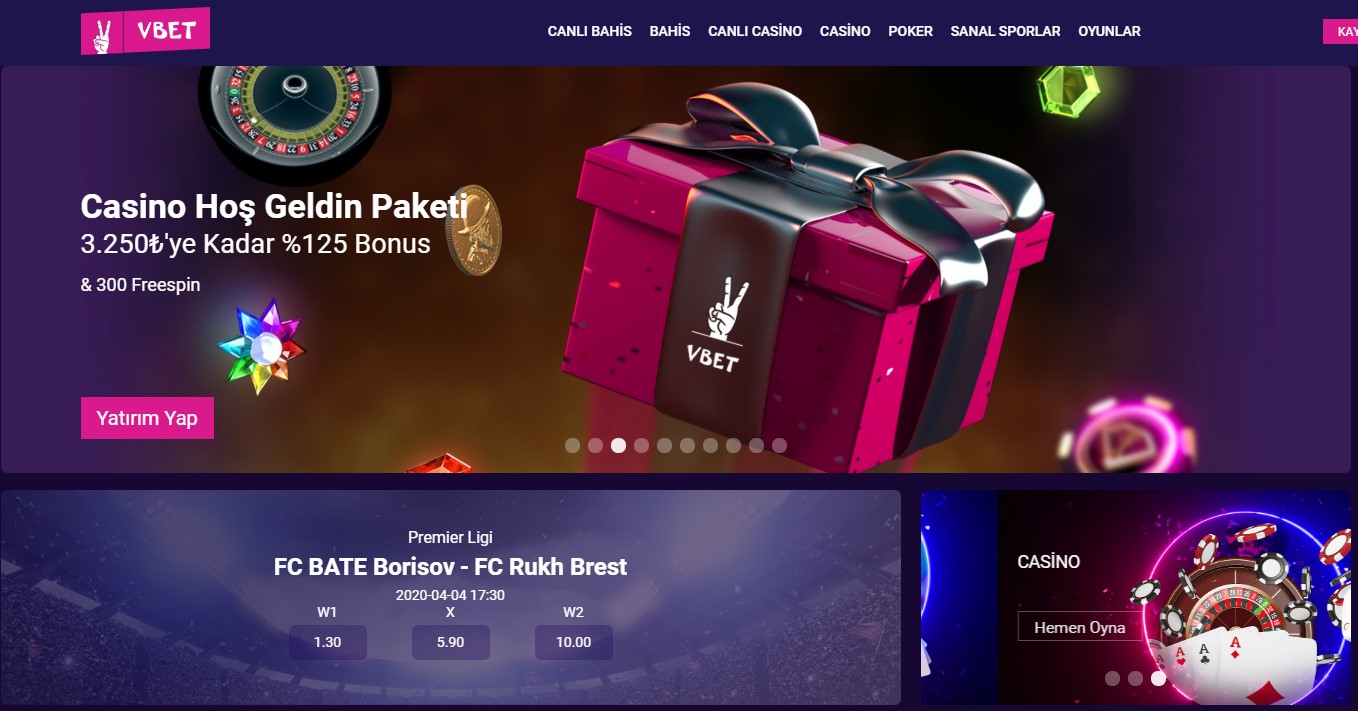Click the Yatırım Yap button

[147, 418]
